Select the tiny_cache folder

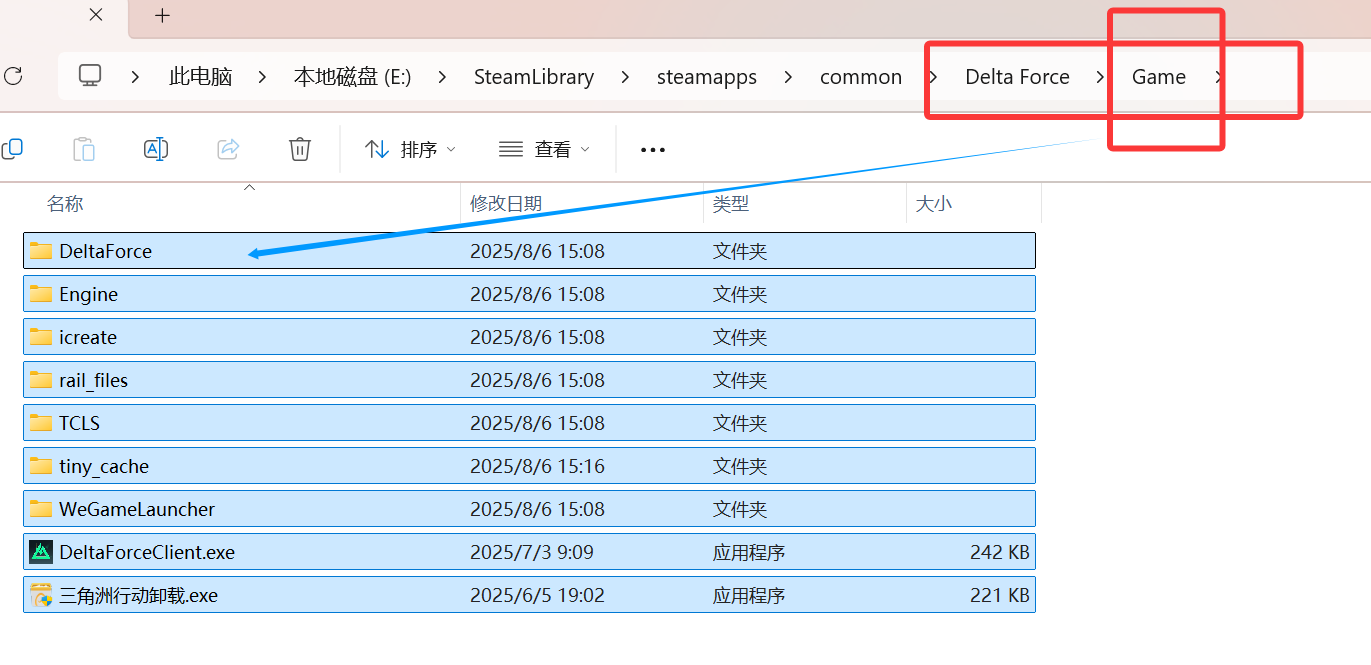tap(104, 466)
